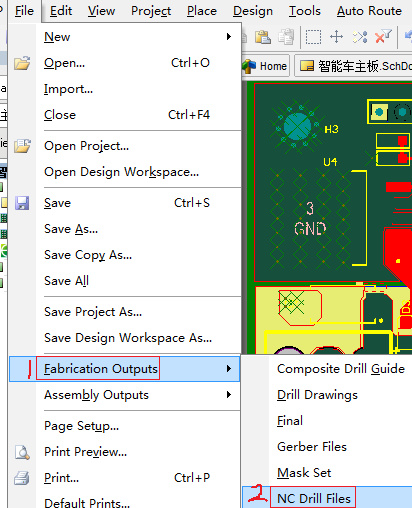The height and width of the screenshot is (508, 412).
Task: Choose Gerber Files submenu entry
Action: tap(328, 447)
